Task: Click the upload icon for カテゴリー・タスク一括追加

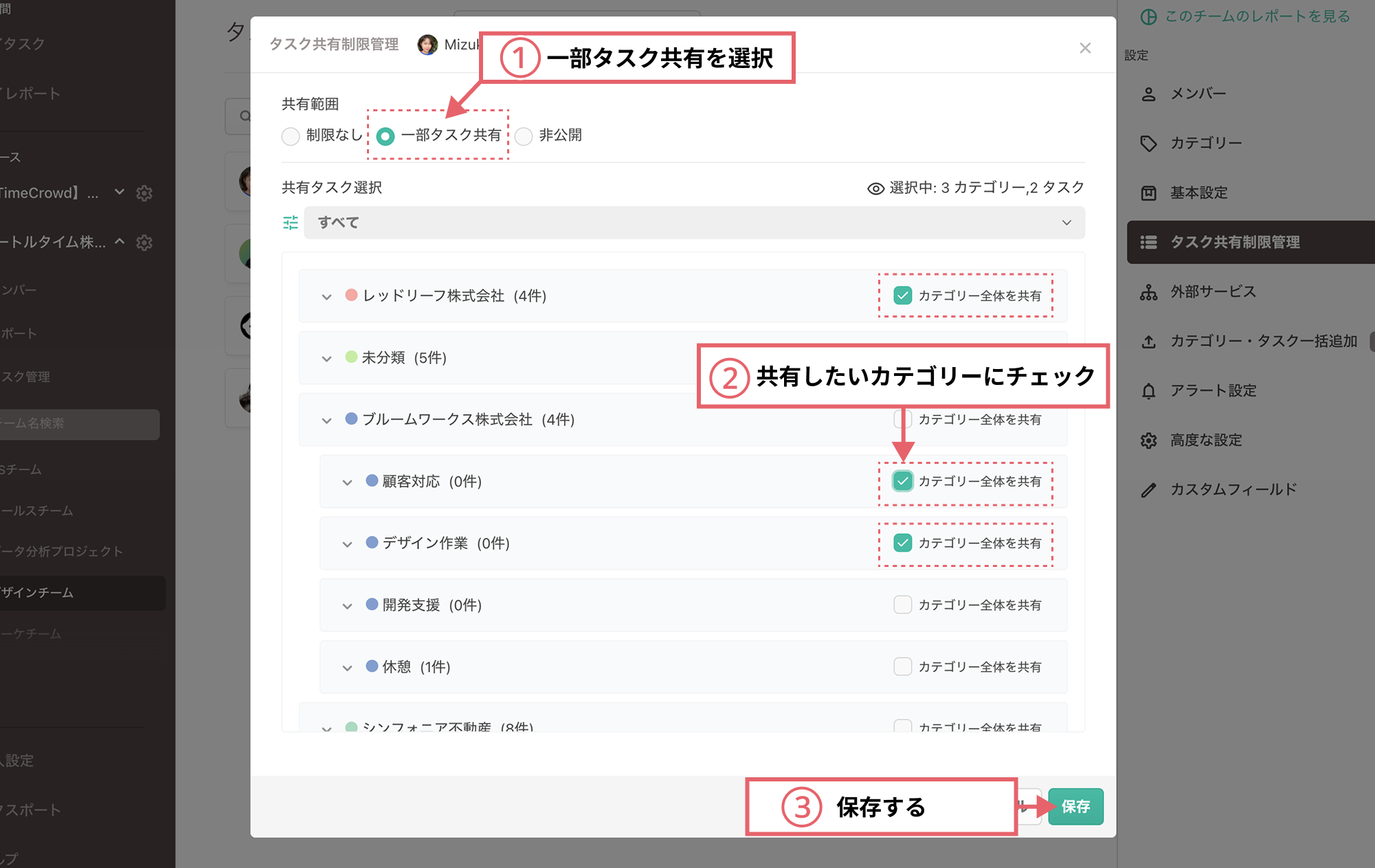Action: pos(1148,342)
